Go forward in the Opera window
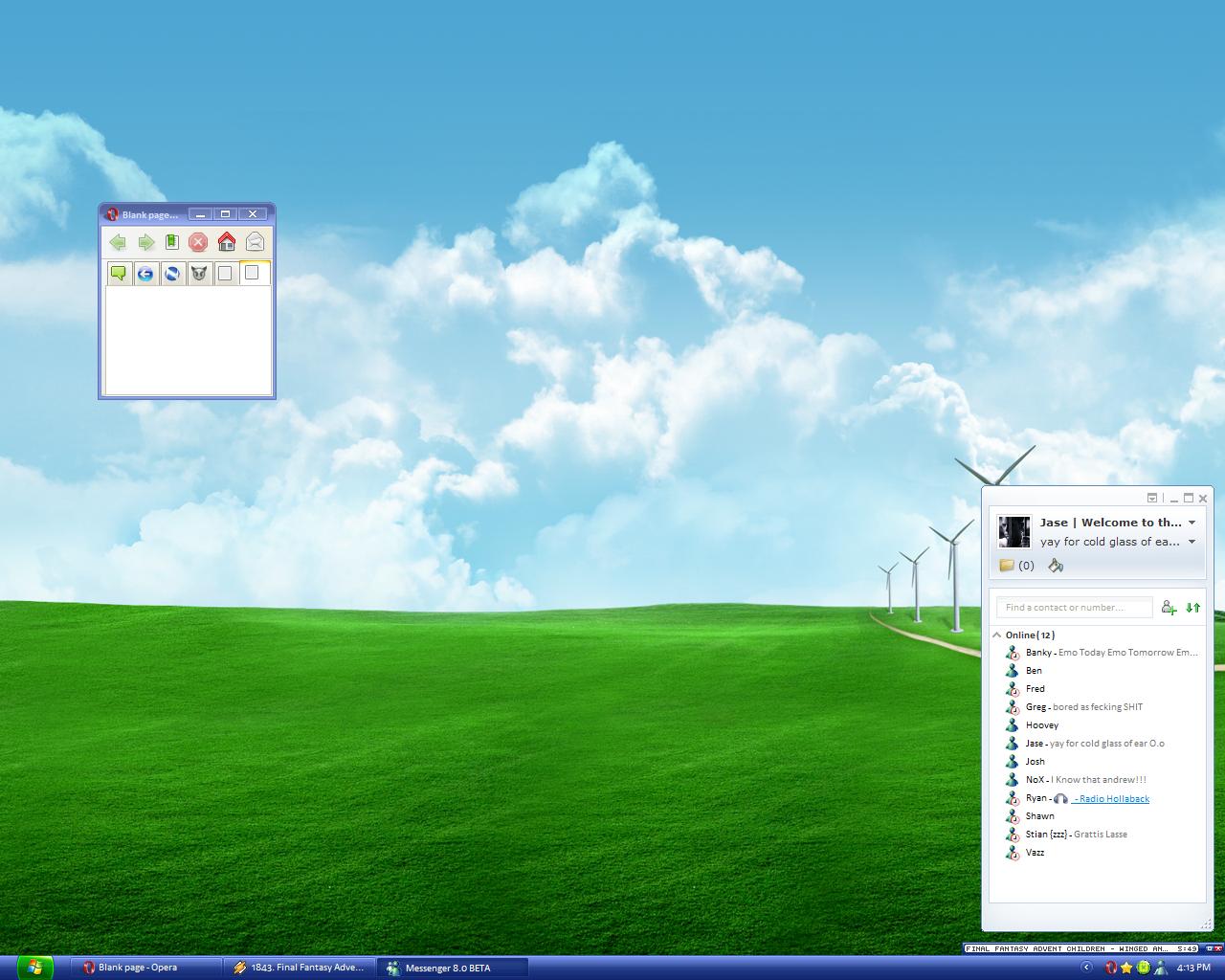 click(x=145, y=242)
